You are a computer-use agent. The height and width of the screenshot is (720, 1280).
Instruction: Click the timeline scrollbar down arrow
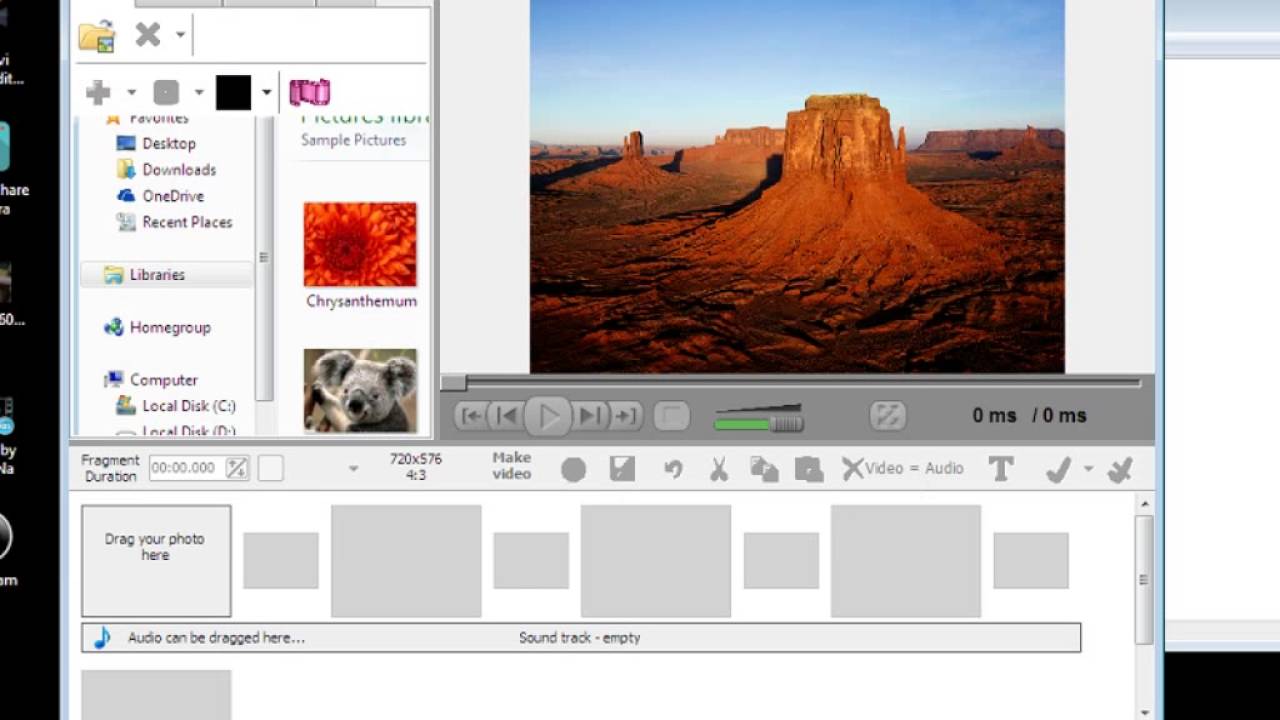(x=1145, y=712)
